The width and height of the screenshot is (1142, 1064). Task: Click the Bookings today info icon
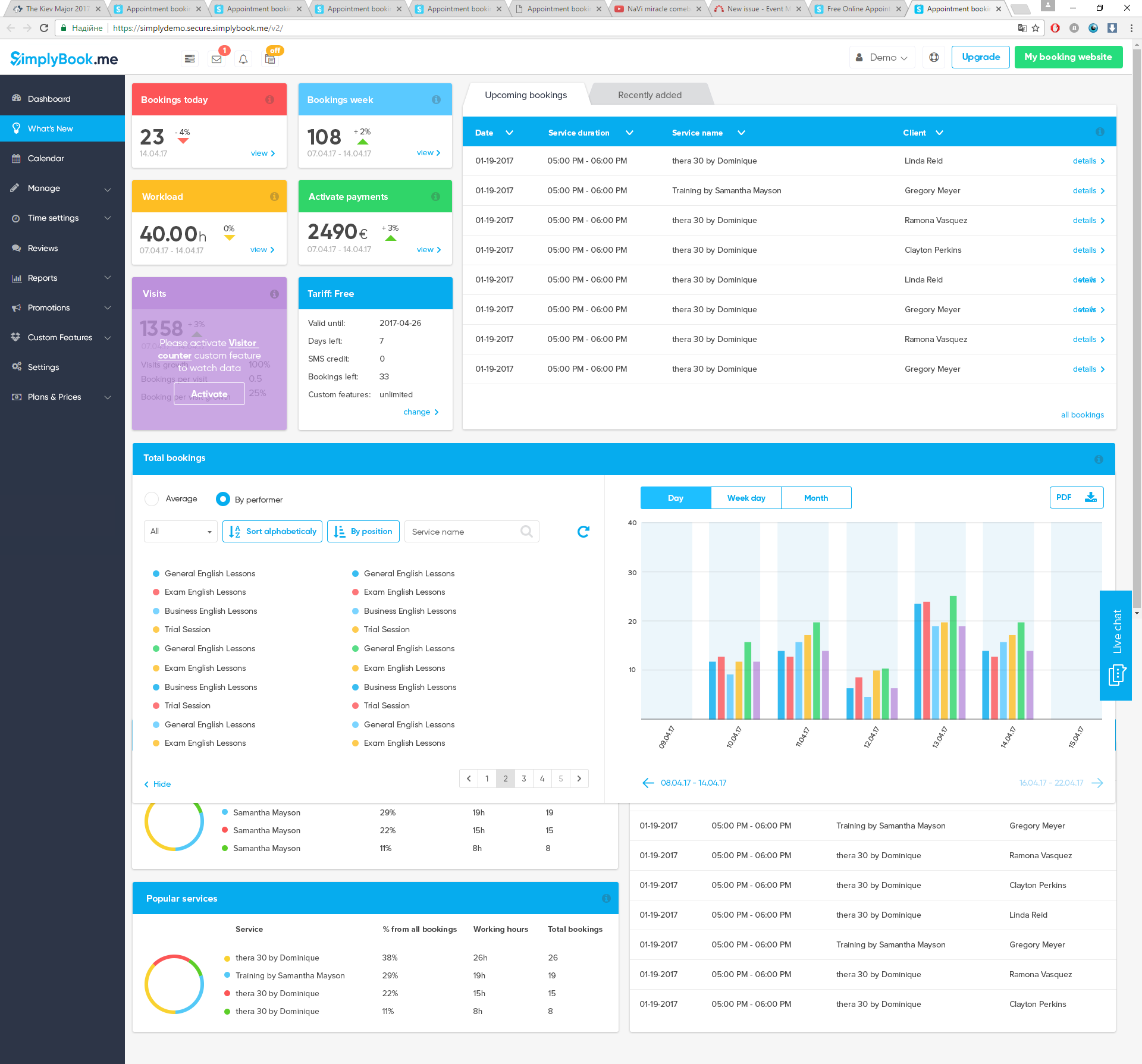click(269, 100)
